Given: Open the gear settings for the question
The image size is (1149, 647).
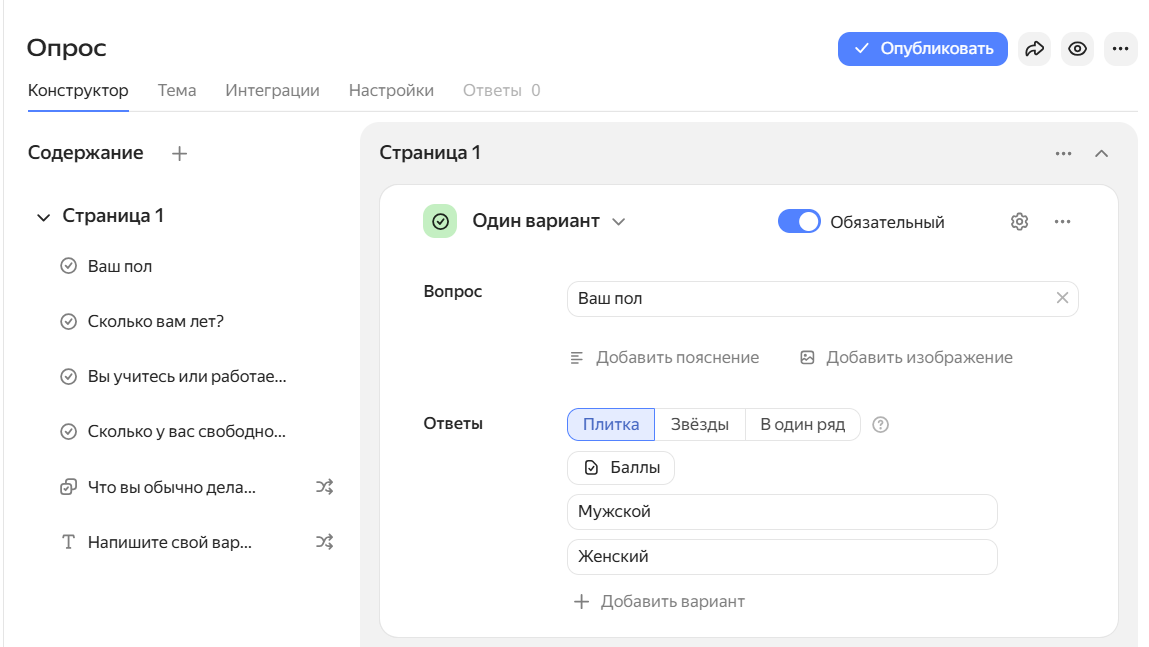Looking at the screenshot, I should click(1019, 221).
